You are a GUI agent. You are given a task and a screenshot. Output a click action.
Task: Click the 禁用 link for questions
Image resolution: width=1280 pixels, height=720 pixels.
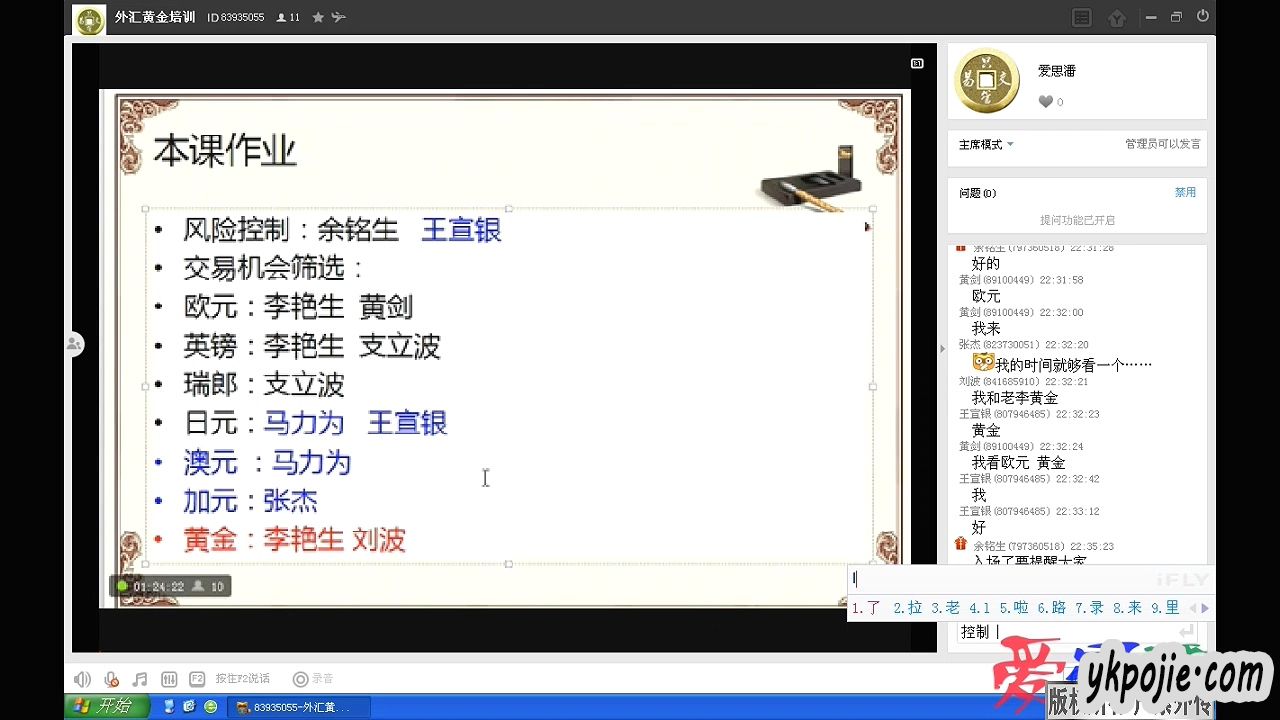click(x=1185, y=192)
